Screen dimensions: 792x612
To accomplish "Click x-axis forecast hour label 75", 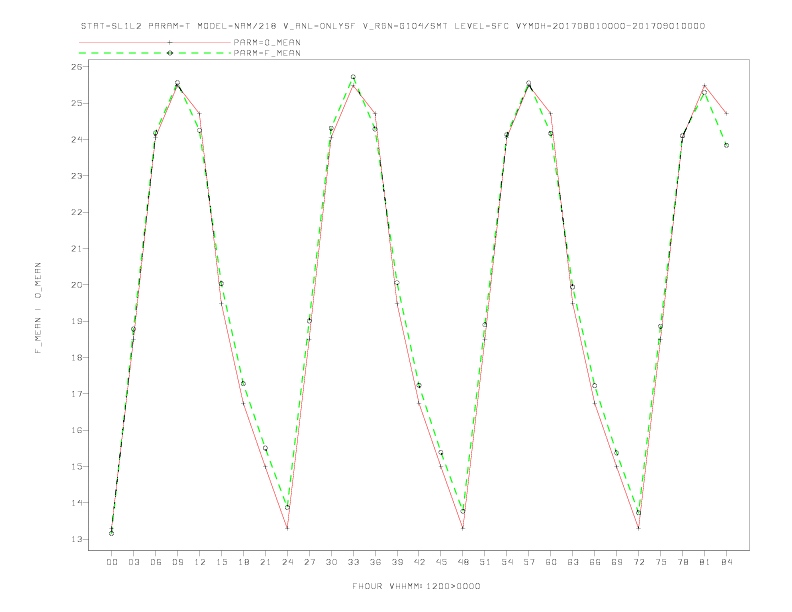I will point(661,562).
